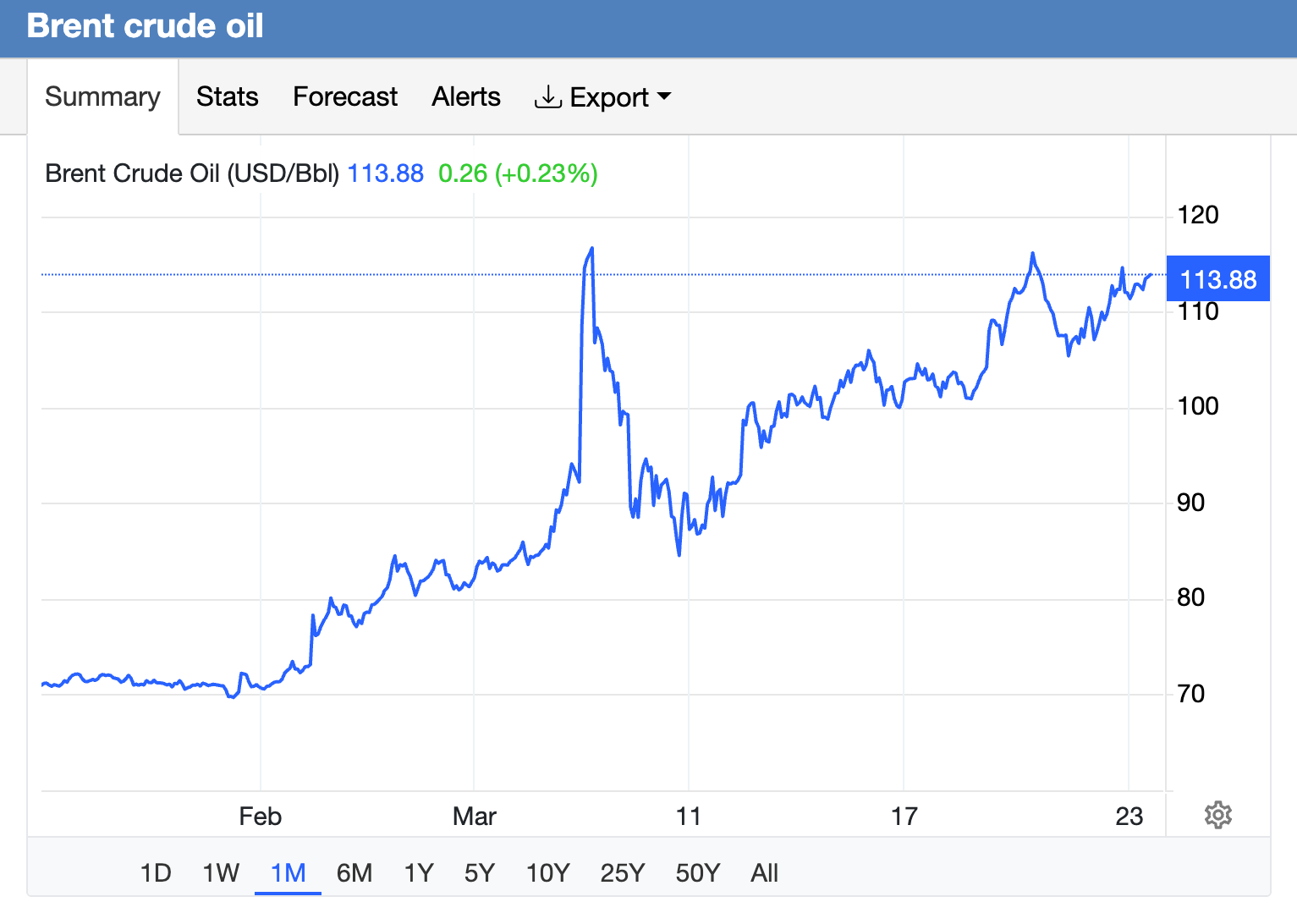Open the chart settings gear icon
This screenshot has height=924, width=1297.
(x=1218, y=815)
